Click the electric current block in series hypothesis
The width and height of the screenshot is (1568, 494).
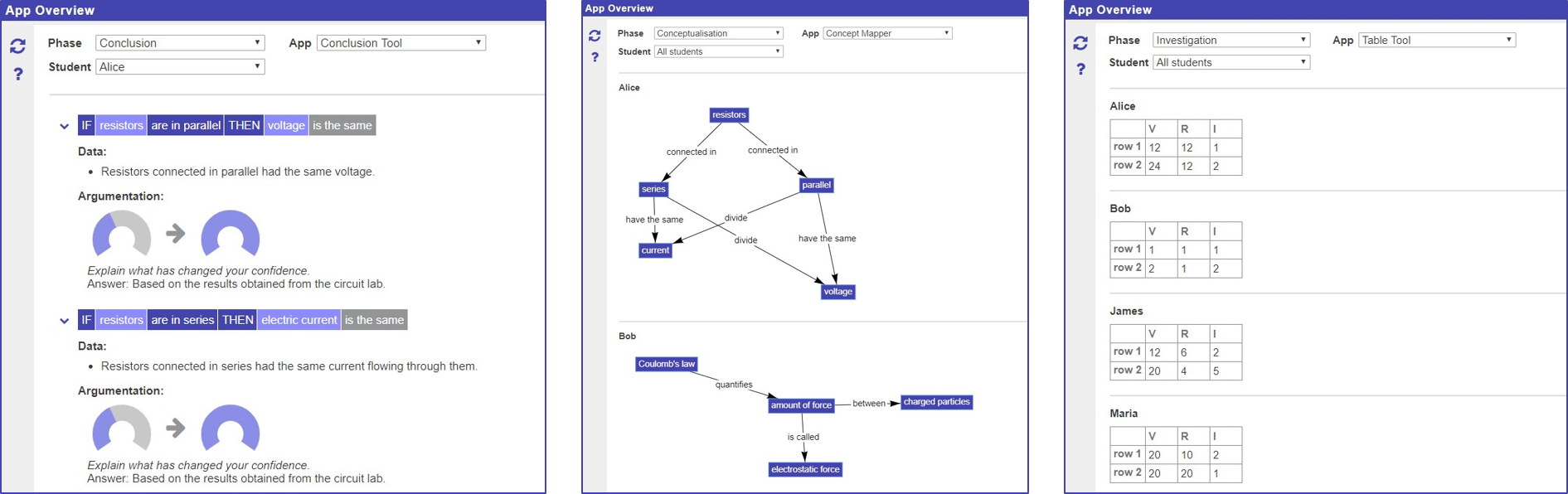299,320
